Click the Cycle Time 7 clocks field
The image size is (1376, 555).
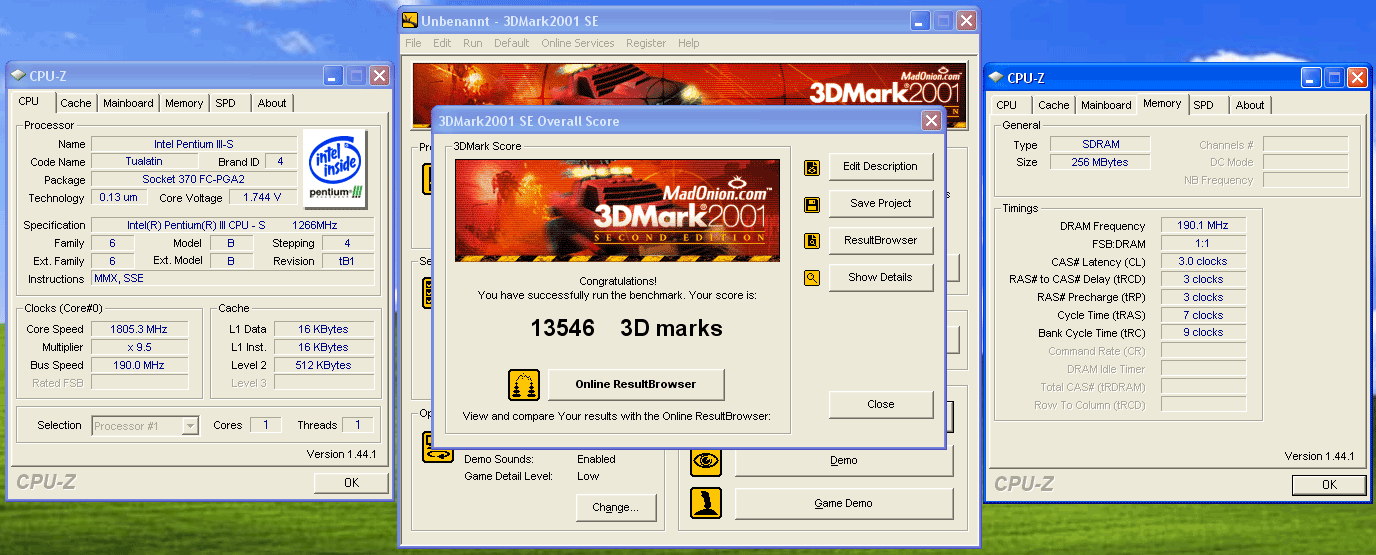tap(1203, 316)
